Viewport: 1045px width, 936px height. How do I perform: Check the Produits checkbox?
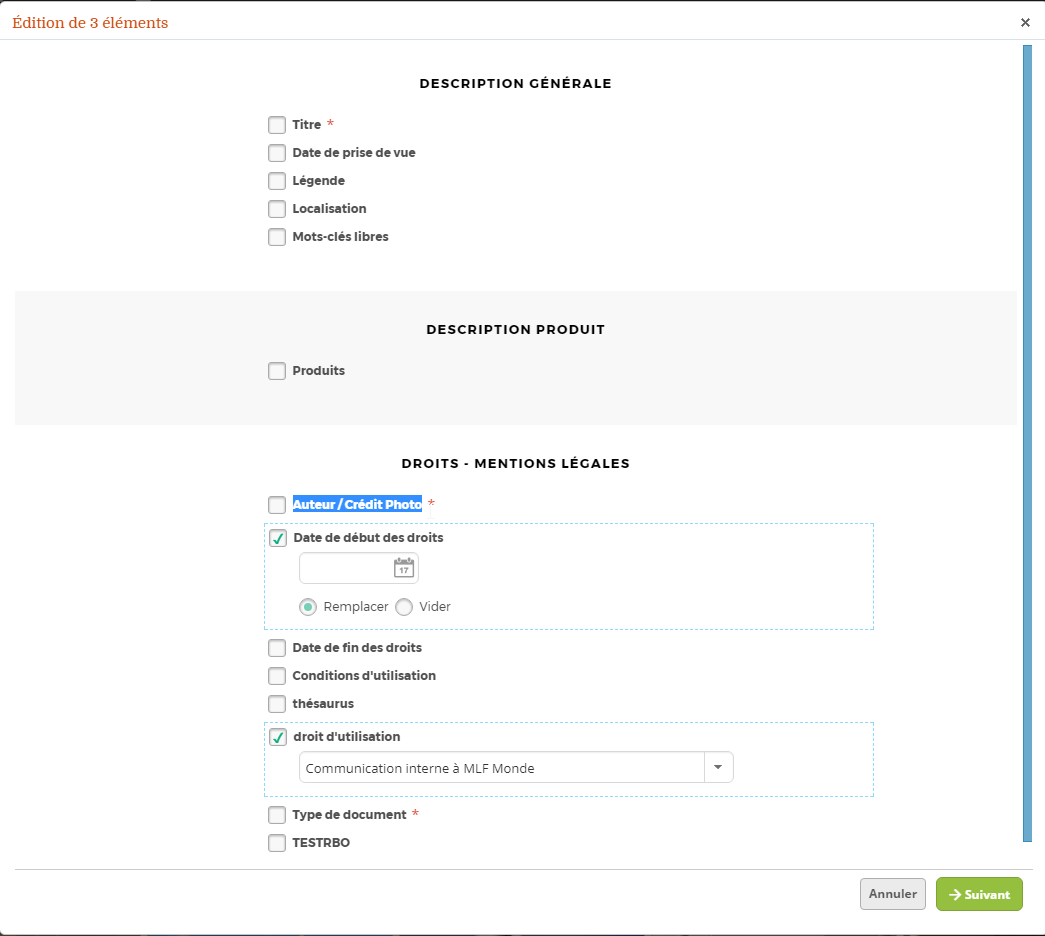(x=277, y=371)
